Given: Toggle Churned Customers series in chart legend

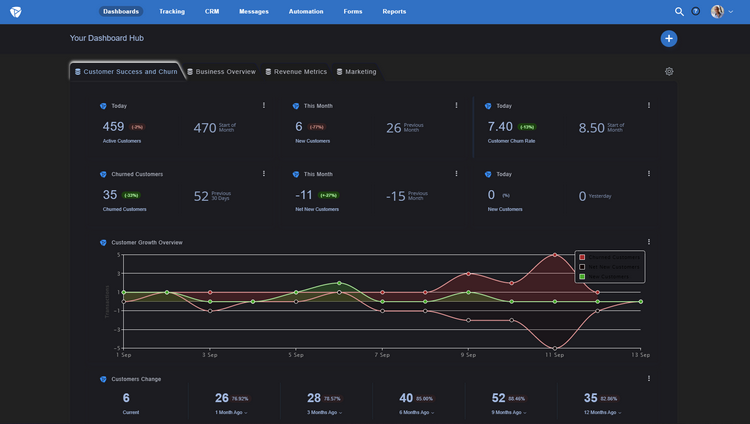Looking at the screenshot, I should (609, 257).
